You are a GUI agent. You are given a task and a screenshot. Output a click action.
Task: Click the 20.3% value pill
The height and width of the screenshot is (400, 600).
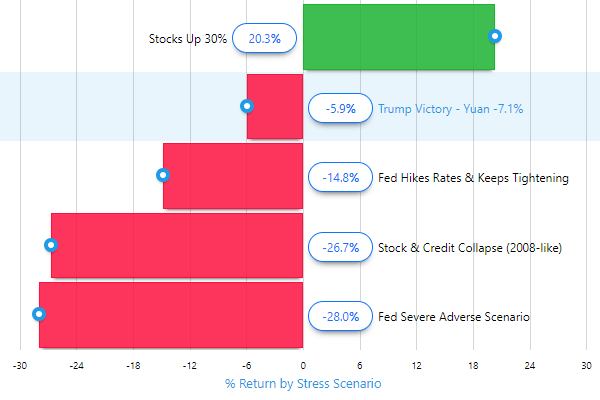264,39
